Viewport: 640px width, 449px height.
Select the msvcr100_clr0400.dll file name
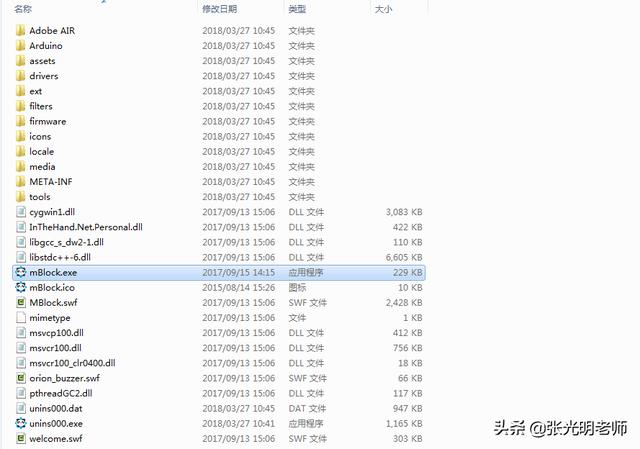(x=72, y=363)
